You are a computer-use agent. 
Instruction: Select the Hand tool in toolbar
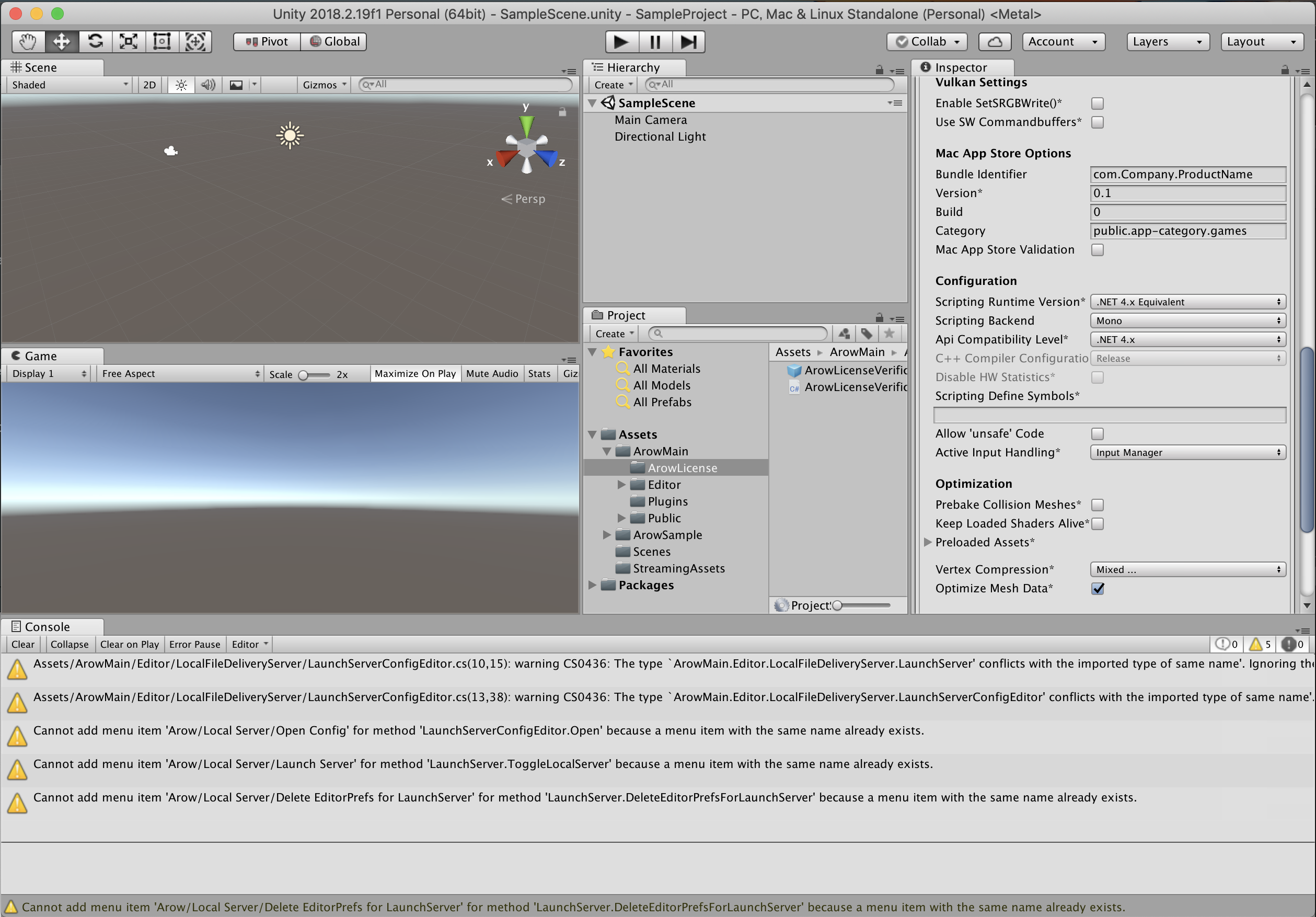[x=28, y=41]
